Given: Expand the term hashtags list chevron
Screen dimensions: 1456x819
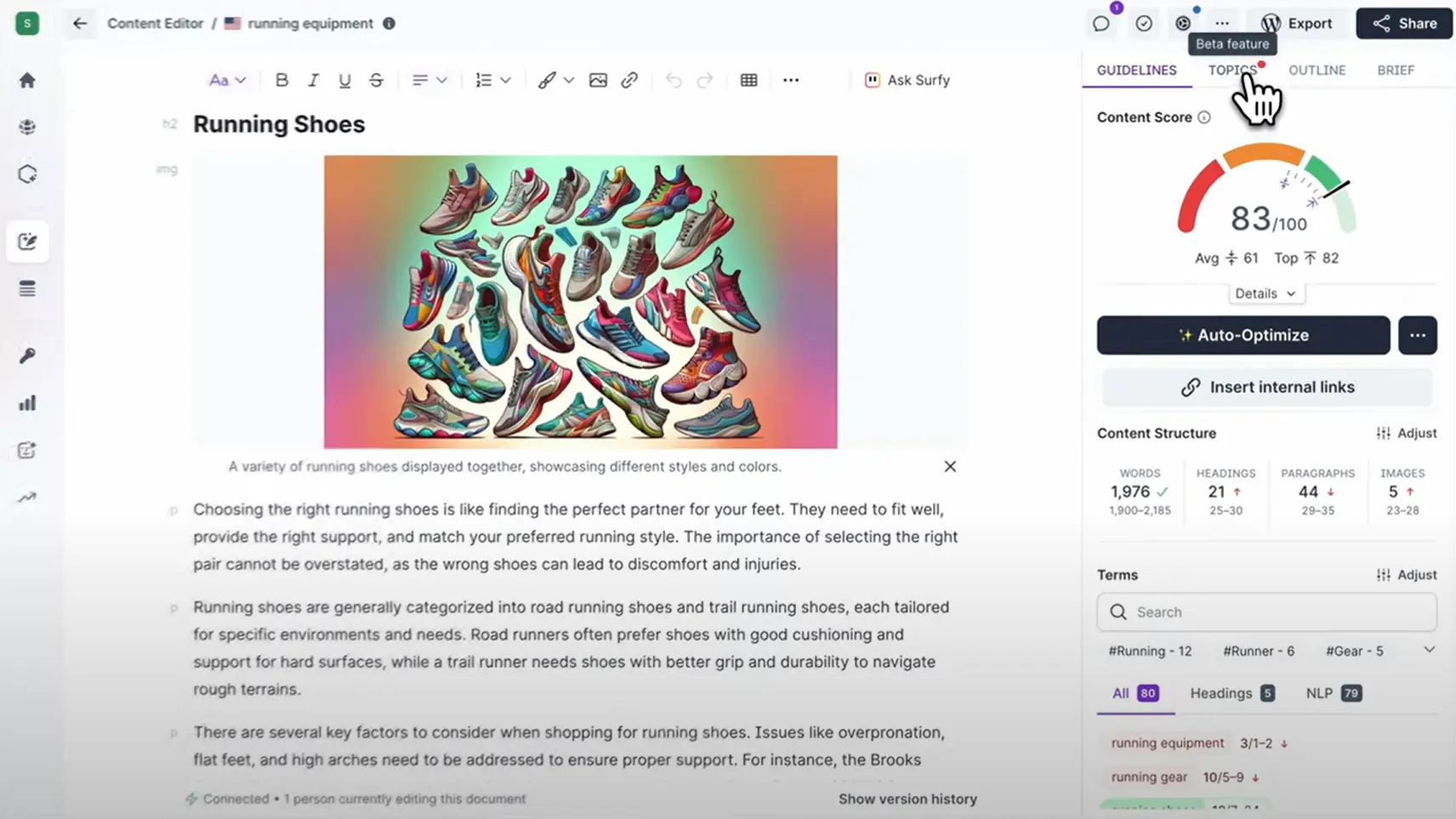Looking at the screenshot, I should tap(1429, 650).
